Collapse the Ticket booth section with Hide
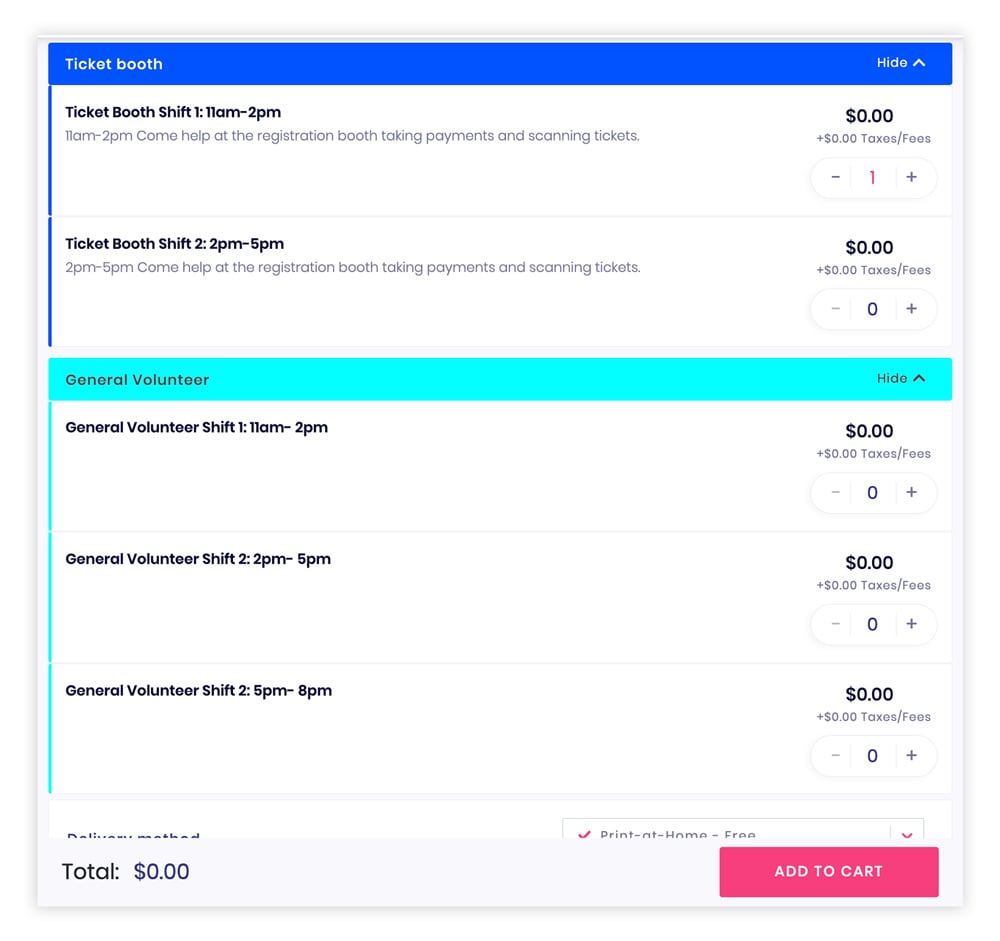The height and width of the screenshot is (941, 1000). pyautogui.click(x=901, y=63)
